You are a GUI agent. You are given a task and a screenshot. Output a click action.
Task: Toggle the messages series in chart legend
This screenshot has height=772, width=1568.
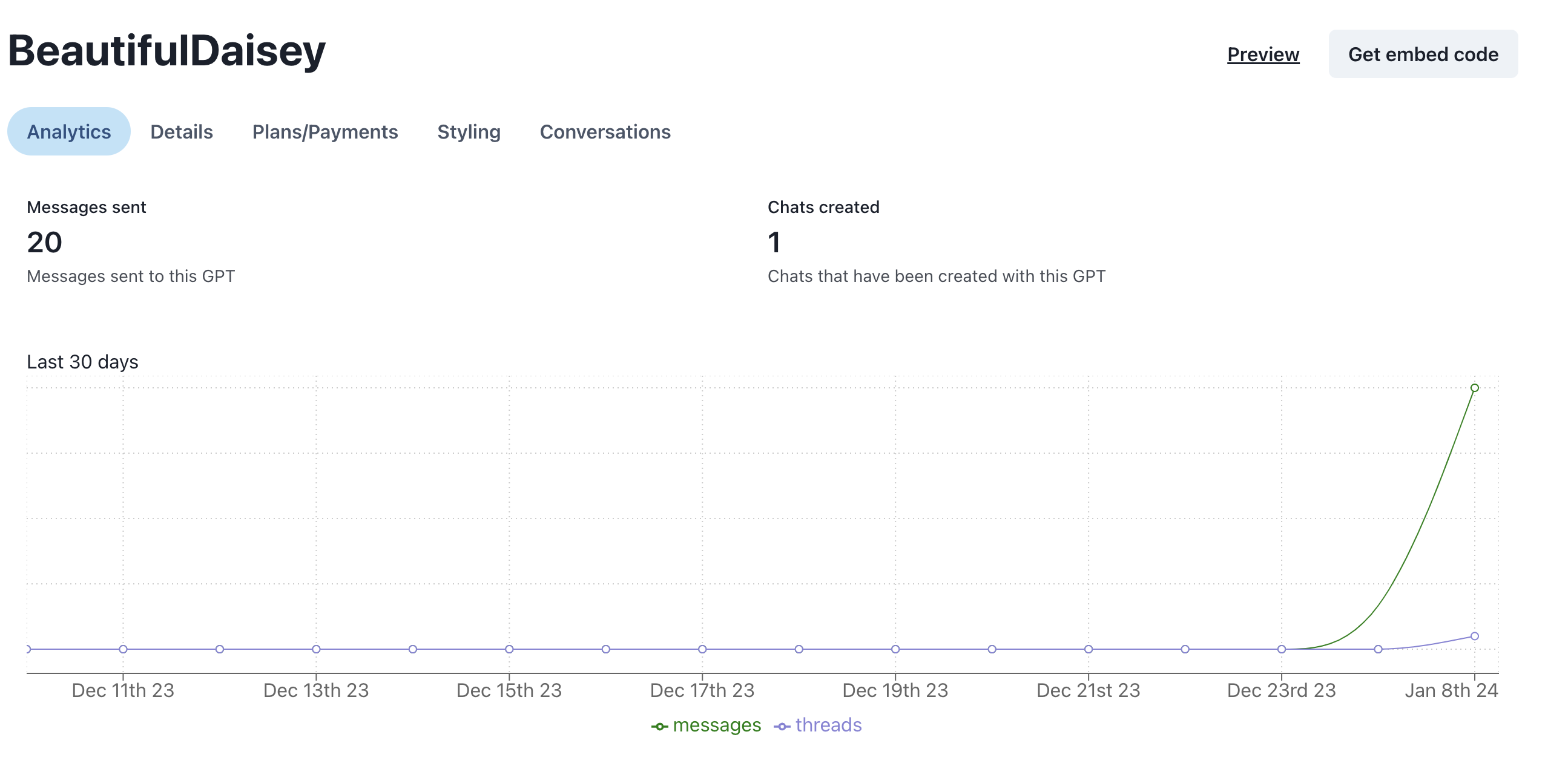[x=706, y=725]
